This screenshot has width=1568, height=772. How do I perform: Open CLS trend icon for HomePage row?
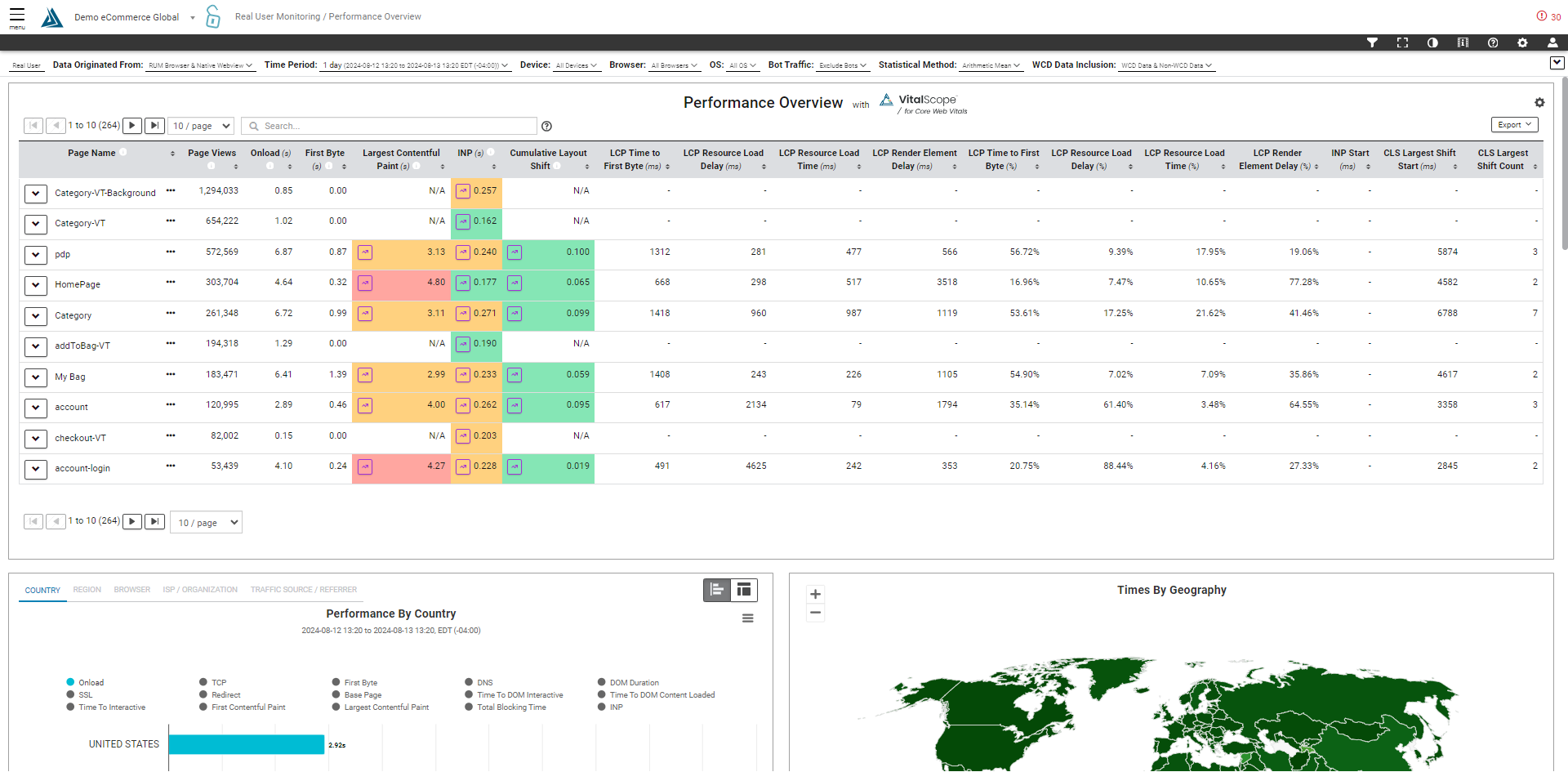[x=514, y=283]
